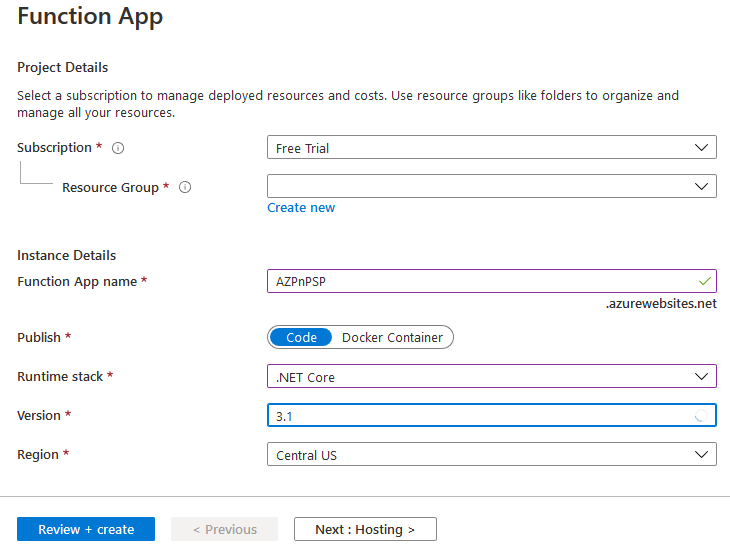Click the Version label
Screen dimensions: 730x548
click(39, 415)
